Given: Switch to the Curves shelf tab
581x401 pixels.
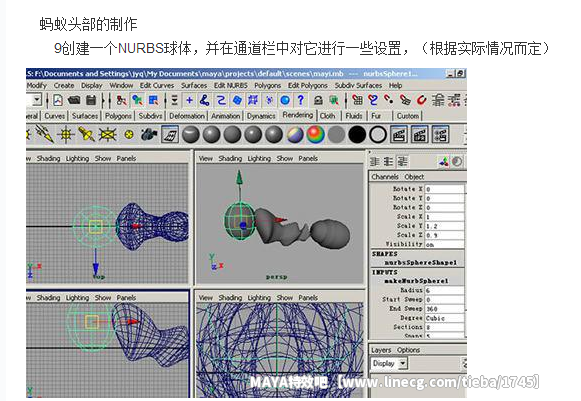Looking at the screenshot, I should [54, 116].
